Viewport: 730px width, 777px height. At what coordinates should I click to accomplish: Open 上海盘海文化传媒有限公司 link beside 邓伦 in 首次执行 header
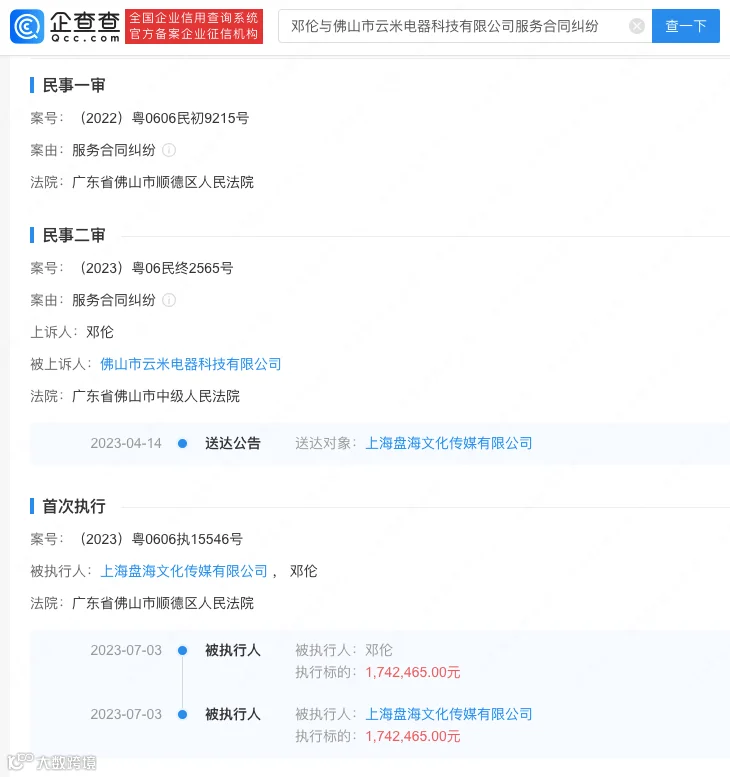pos(184,571)
